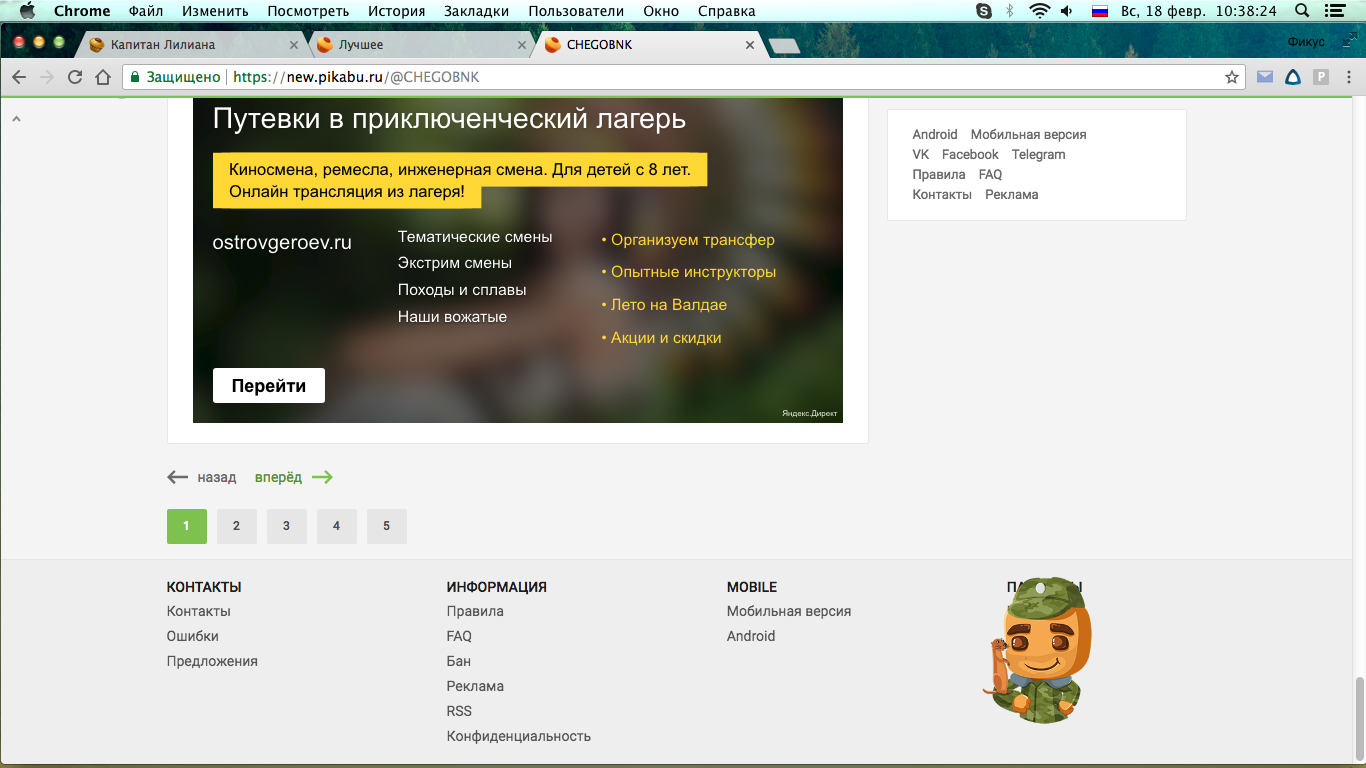Reload the page with the refresh icon
The height and width of the screenshot is (768, 1366).
pos(75,77)
